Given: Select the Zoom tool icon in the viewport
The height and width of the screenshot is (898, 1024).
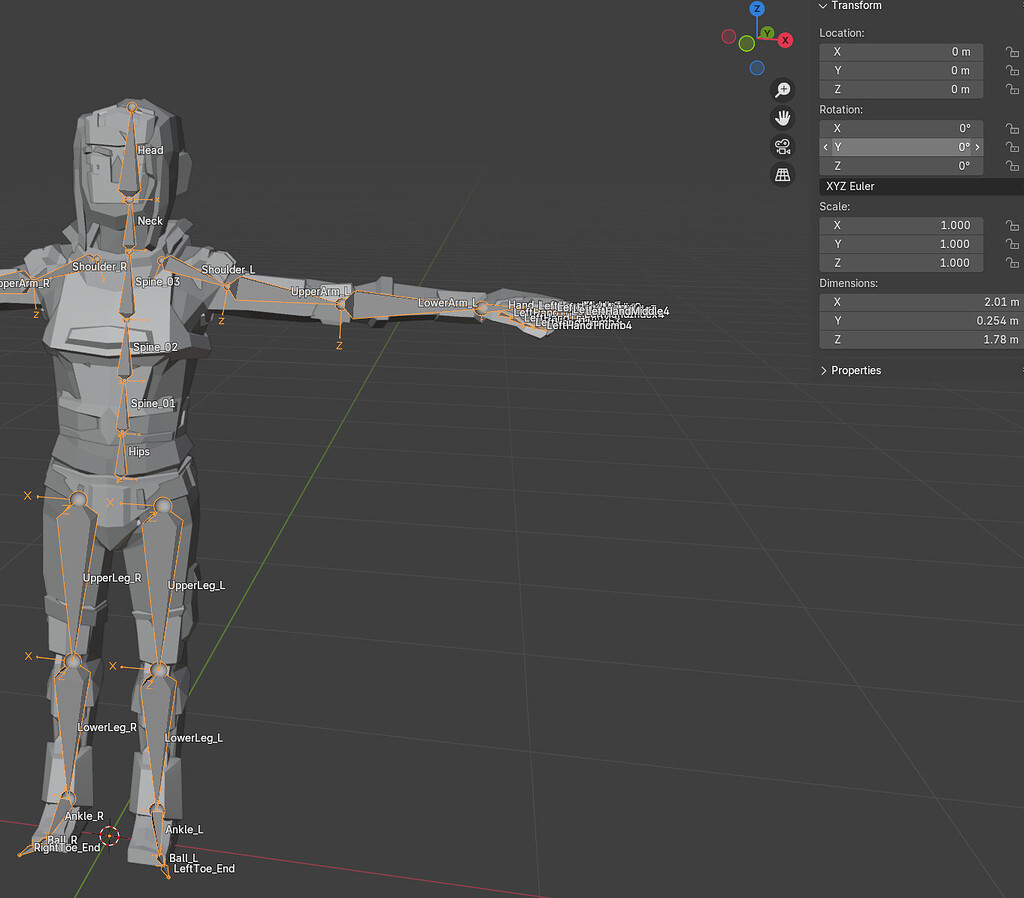Looking at the screenshot, I should coord(784,90).
